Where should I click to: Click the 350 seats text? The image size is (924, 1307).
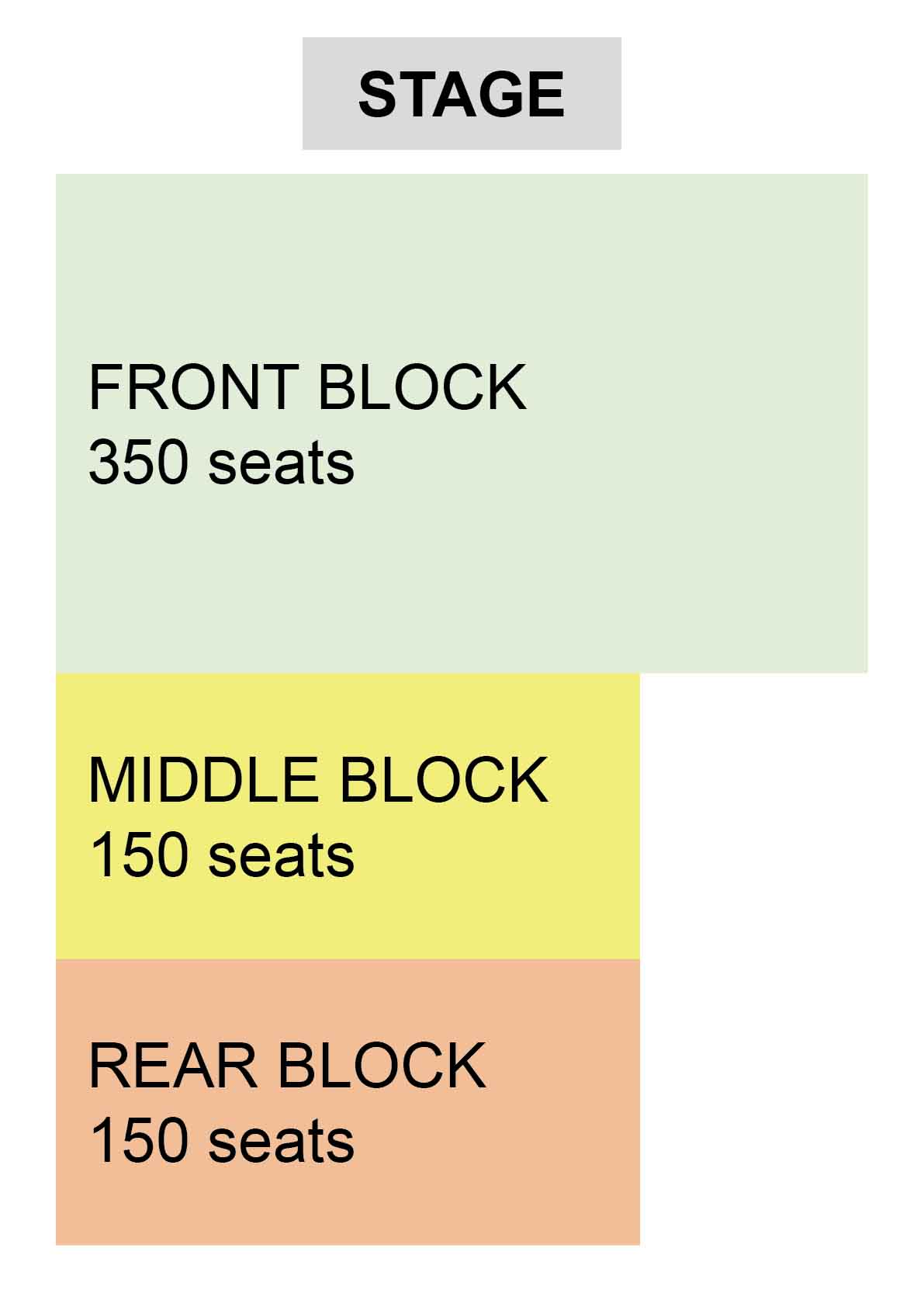click(221, 463)
